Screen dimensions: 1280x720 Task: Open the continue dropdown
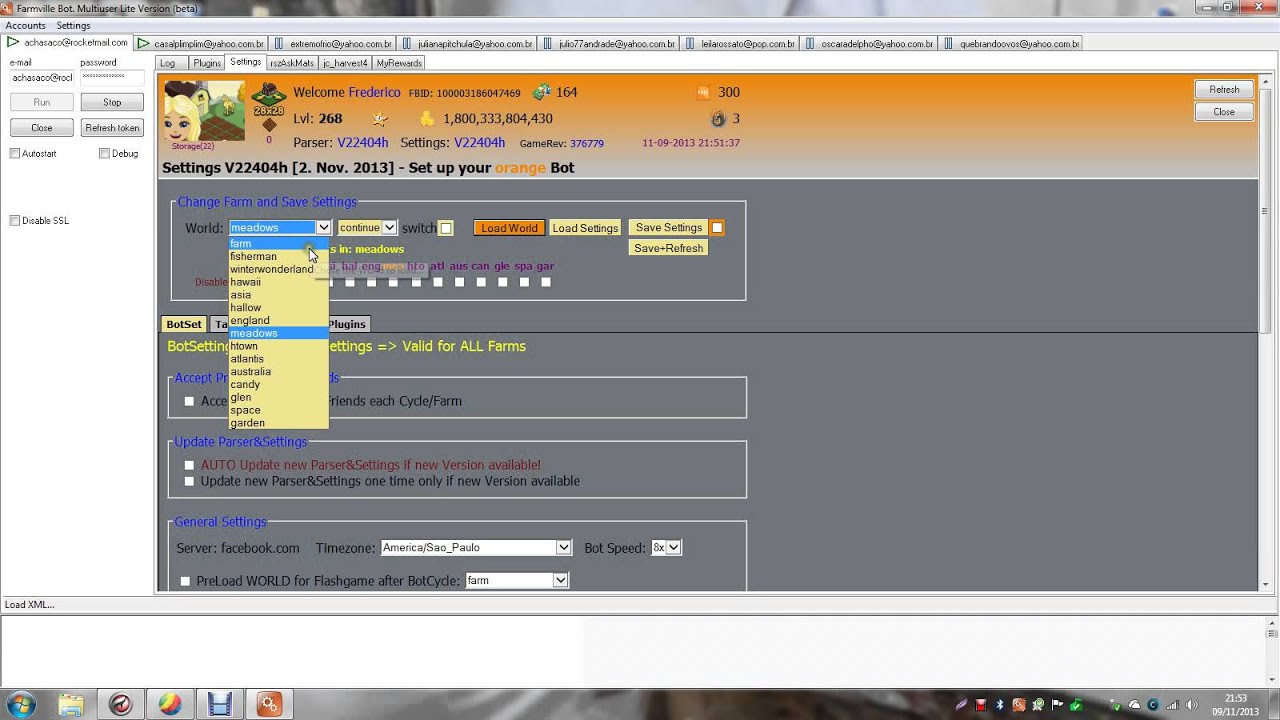point(367,228)
